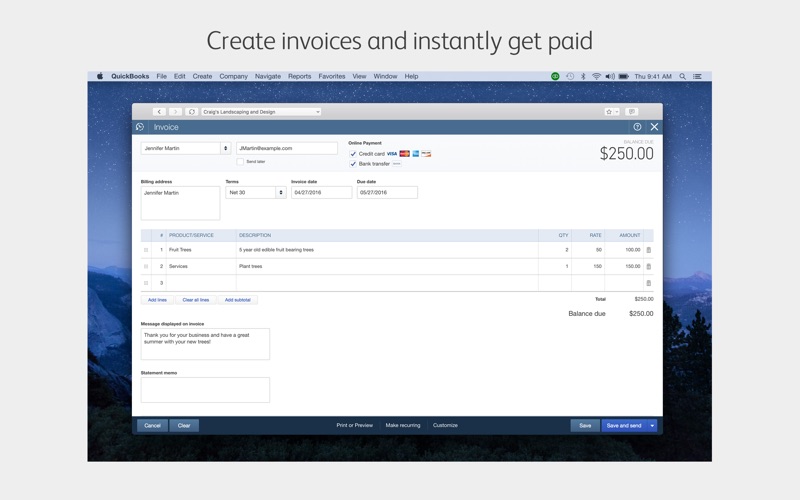Delete the Fruit Trees line item

pos(648,250)
